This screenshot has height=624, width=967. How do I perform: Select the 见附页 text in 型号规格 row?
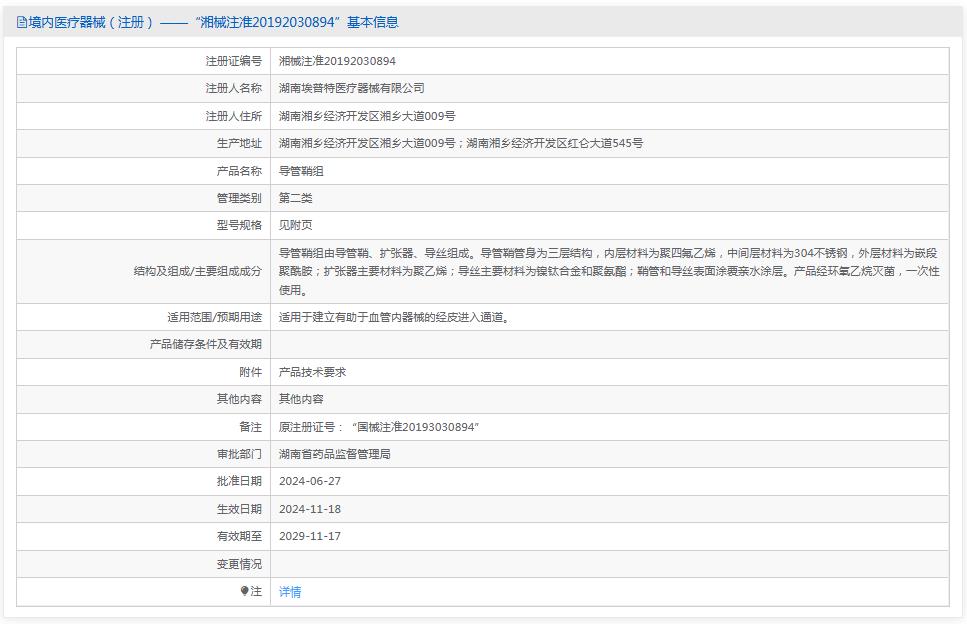point(294,225)
